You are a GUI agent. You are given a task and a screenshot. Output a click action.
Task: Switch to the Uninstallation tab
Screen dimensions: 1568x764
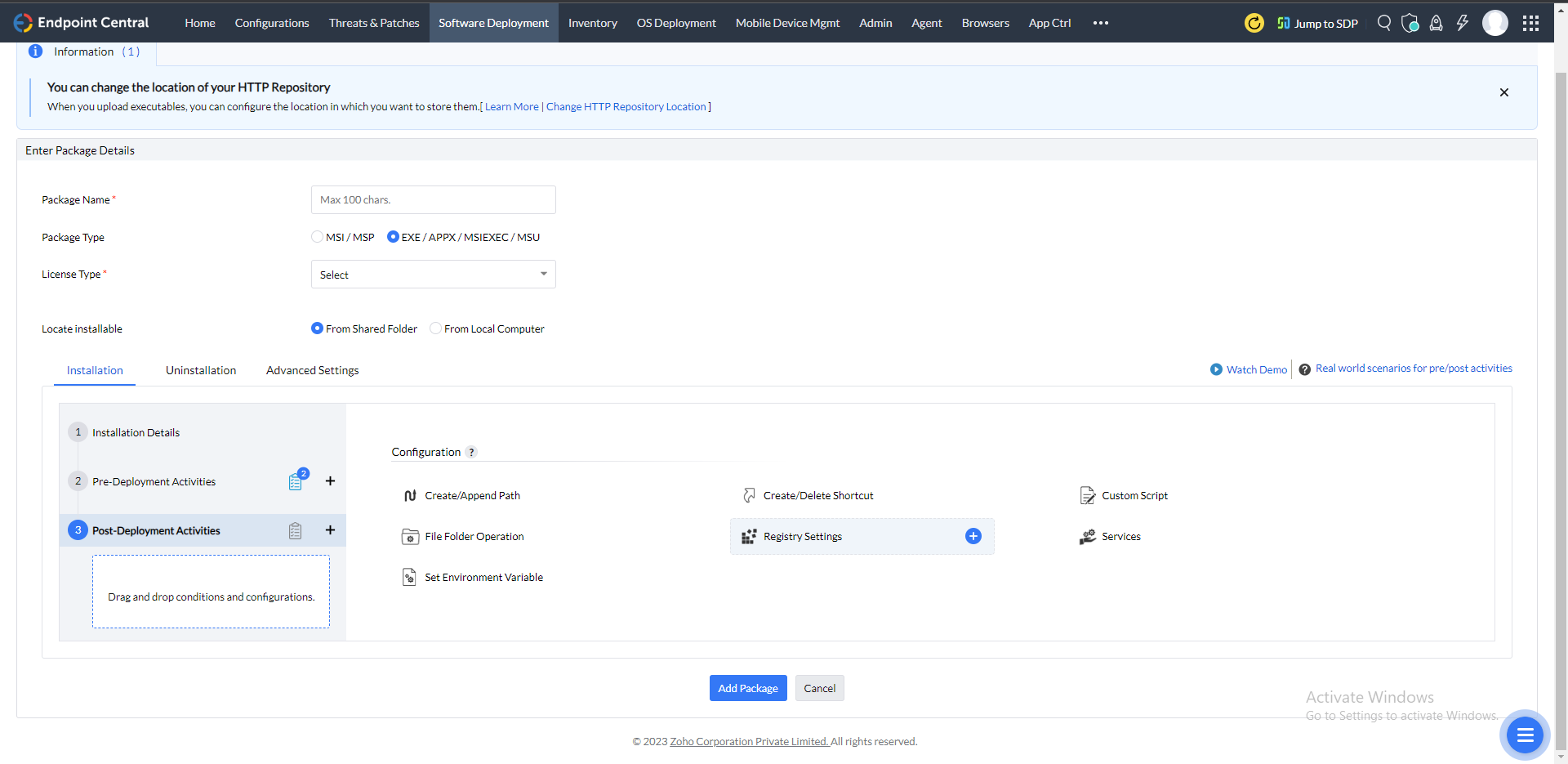tap(200, 370)
